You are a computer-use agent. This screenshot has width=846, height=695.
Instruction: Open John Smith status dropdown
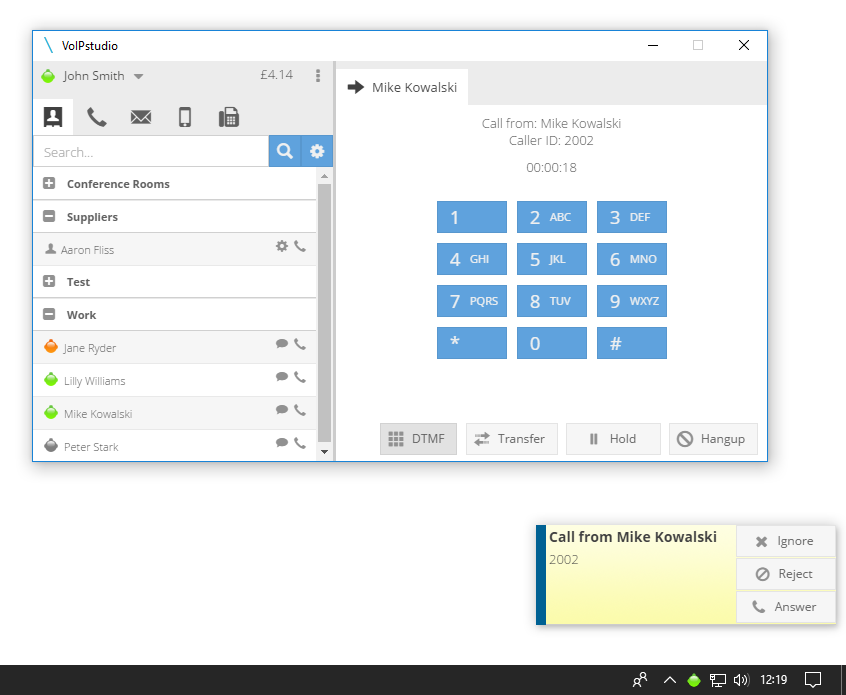coord(139,76)
